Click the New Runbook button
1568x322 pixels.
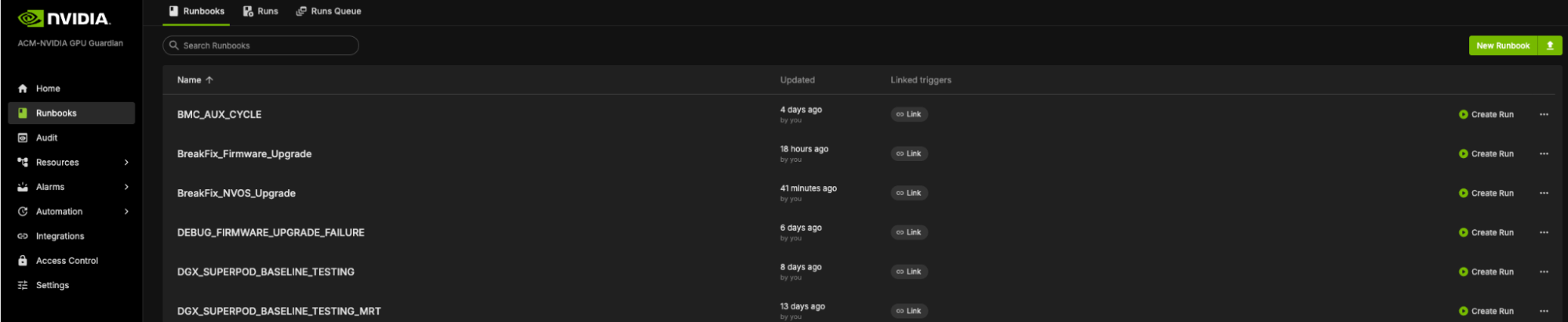tap(1502, 46)
